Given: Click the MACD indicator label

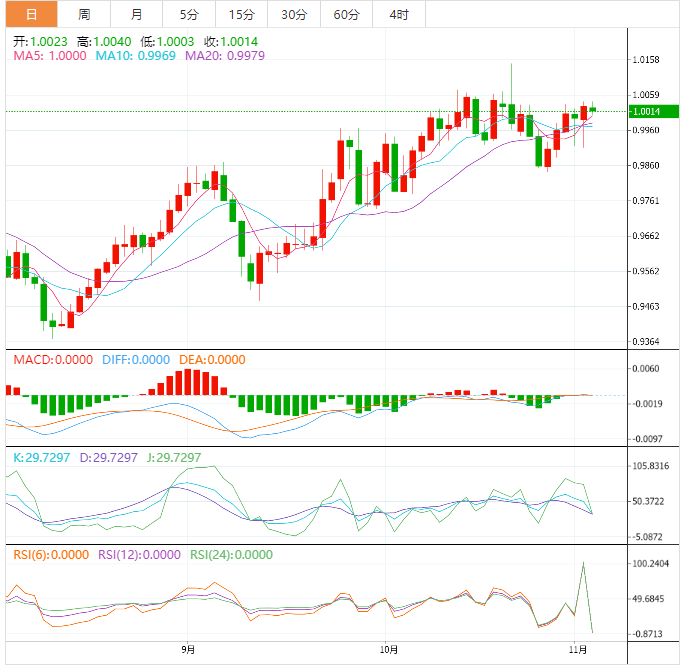Looking at the screenshot, I should point(50,360).
